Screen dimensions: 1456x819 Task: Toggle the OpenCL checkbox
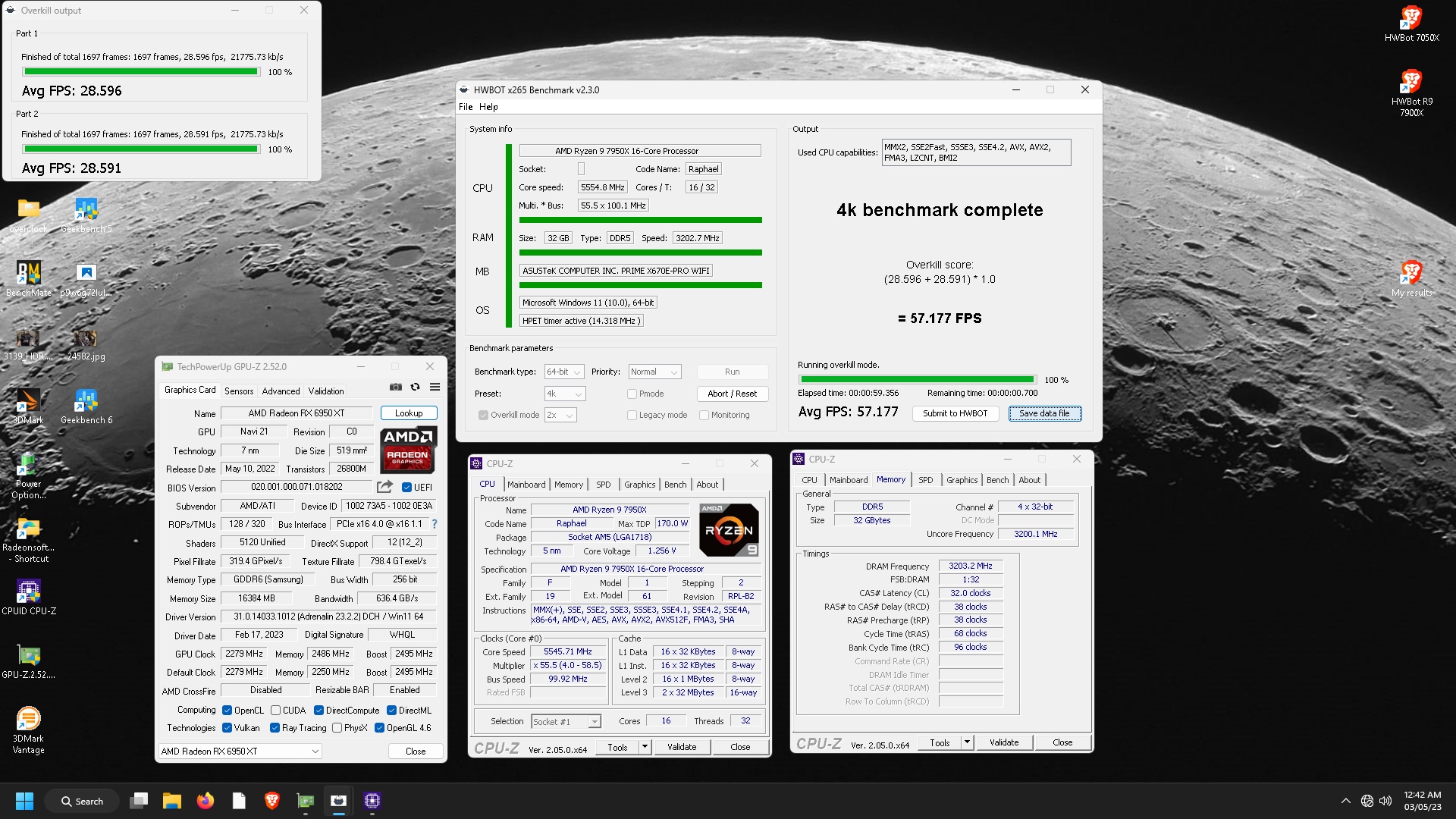[227, 711]
